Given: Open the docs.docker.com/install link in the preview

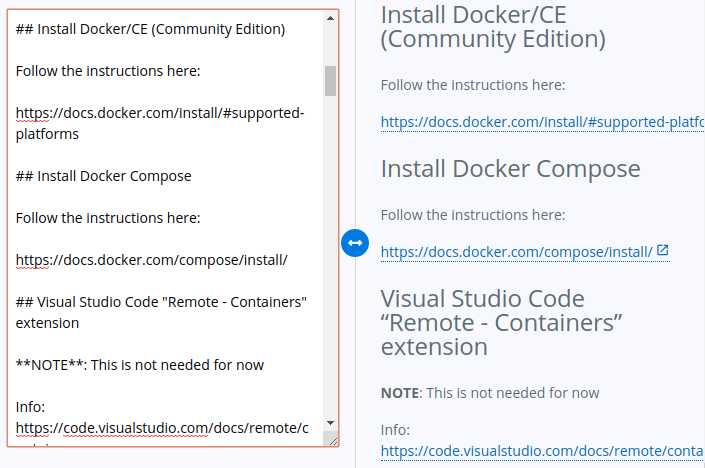Looking at the screenshot, I should 542,122.
